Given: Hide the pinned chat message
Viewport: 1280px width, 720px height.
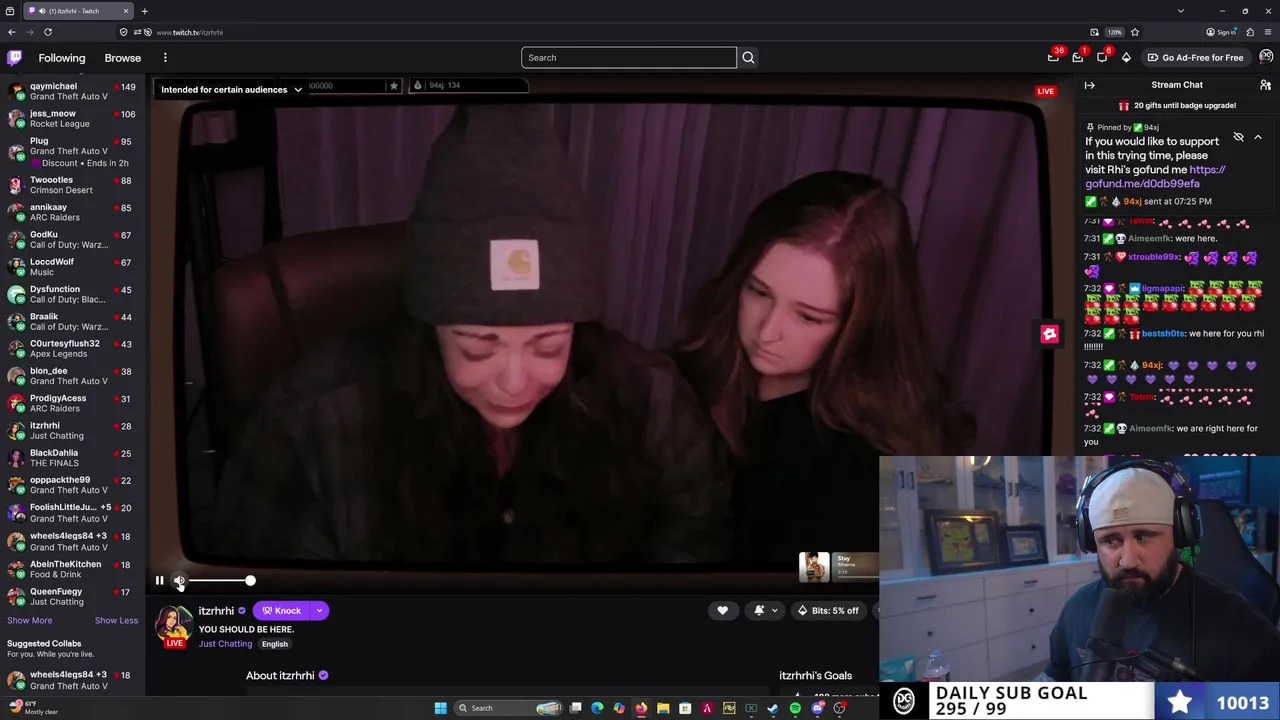Looking at the screenshot, I should pos(1238,137).
